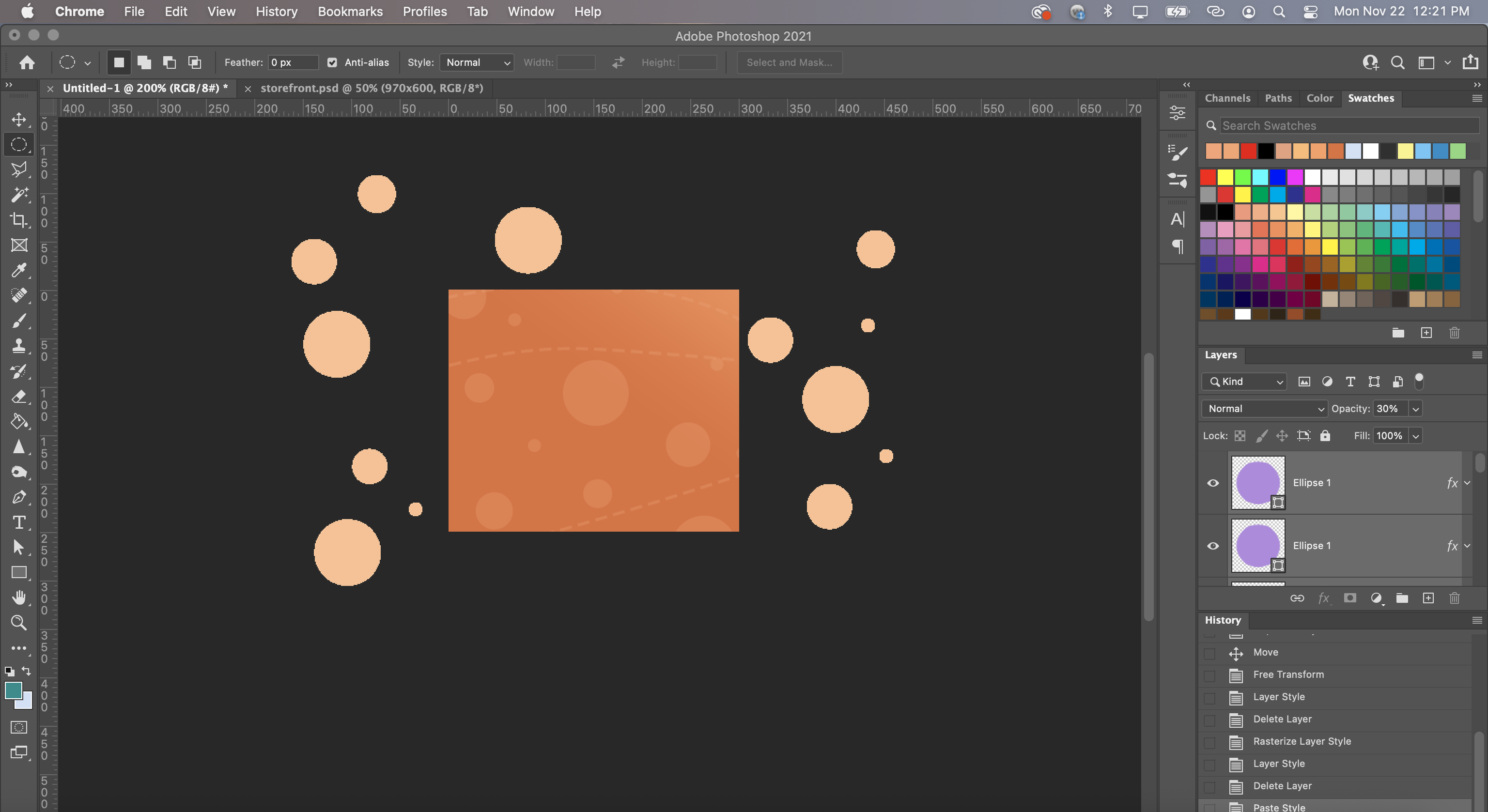The width and height of the screenshot is (1488, 812).
Task: Select the Eraser tool
Action: [x=18, y=397]
